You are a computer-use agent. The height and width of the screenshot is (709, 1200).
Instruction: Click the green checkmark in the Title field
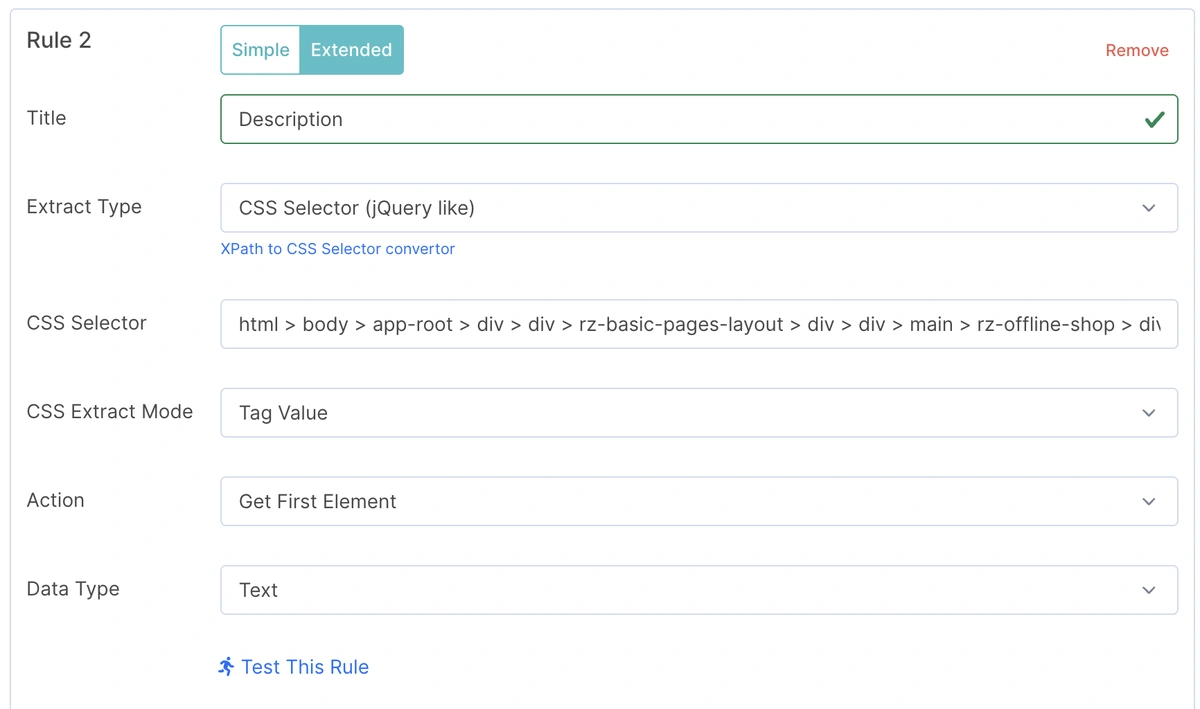tap(1154, 120)
